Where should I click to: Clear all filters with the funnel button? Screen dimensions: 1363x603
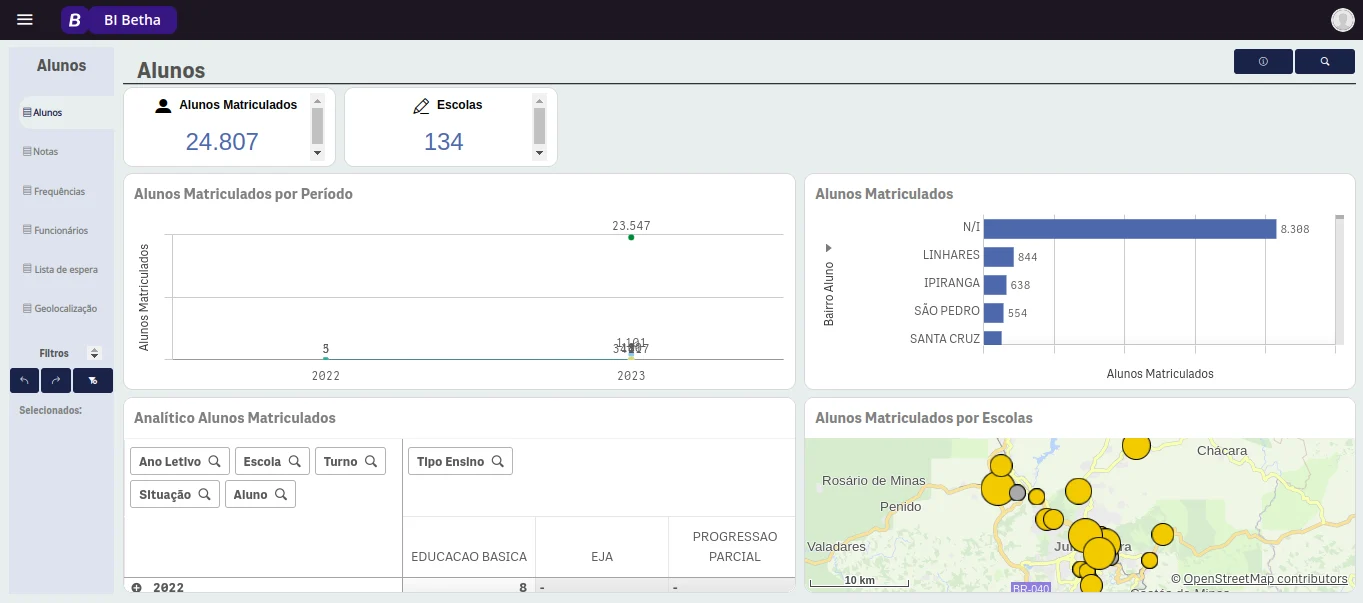pos(93,380)
